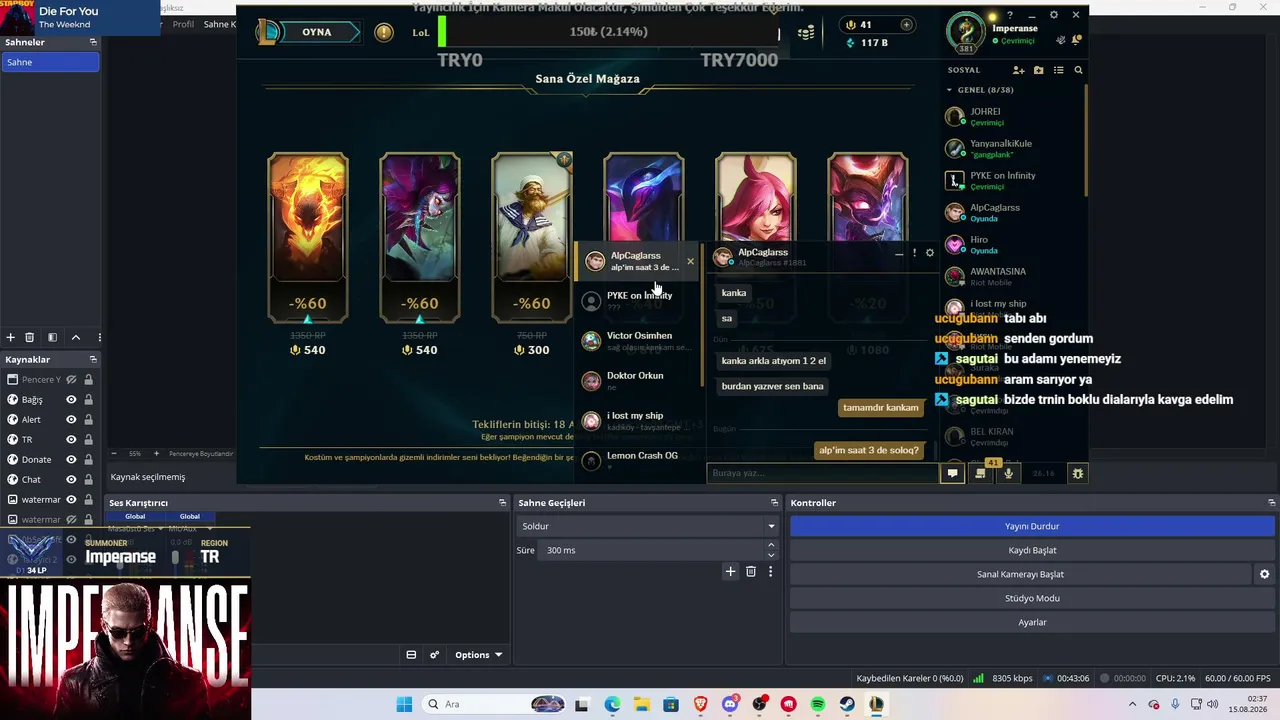This screenshot has width=1280, height=720.
Task: Open the Victor Osimhen conversation
Action: [x=638, y=341]
